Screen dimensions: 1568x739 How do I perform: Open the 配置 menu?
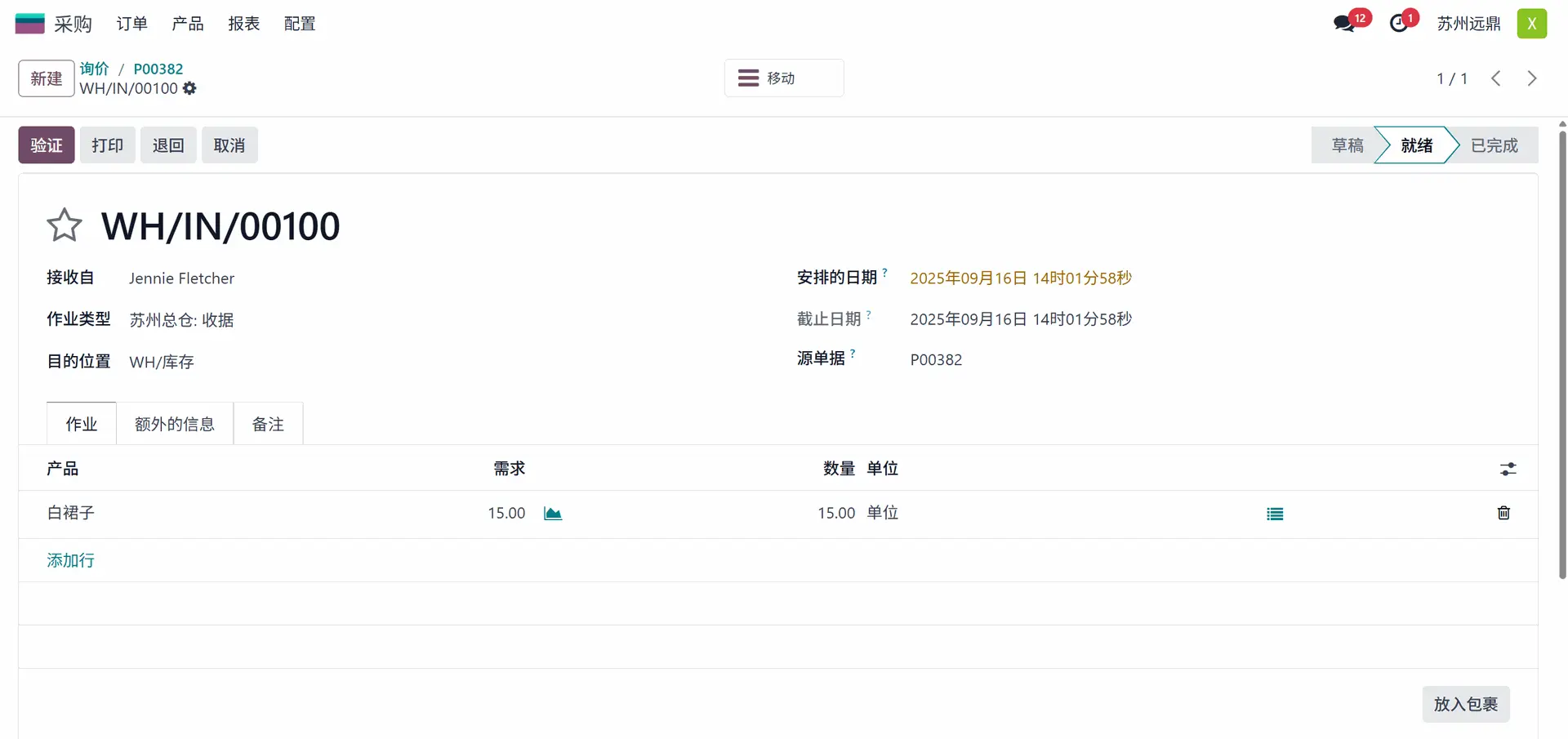tap(300, 24)
